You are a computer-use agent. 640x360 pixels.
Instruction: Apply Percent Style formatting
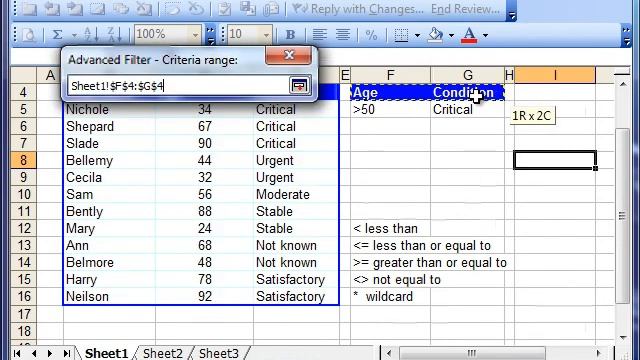tap(371, 35)
